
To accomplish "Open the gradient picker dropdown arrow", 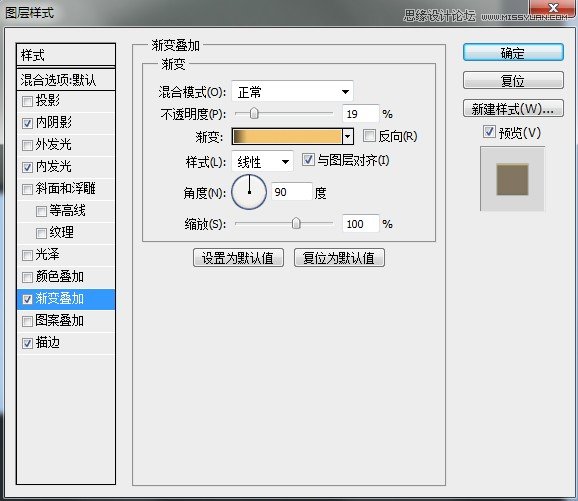I will [x=348, y=137].
